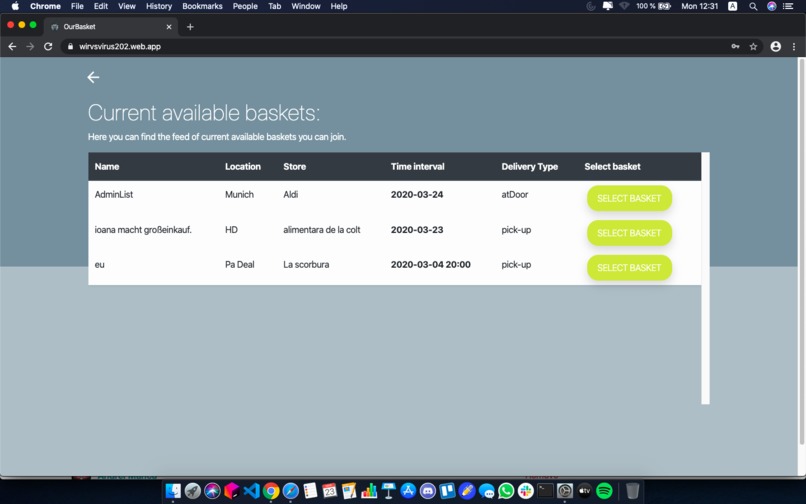Click the address bar URL wirvsvirus202.web.app
This screenshot has height=504, width=806.
(120, 46)
